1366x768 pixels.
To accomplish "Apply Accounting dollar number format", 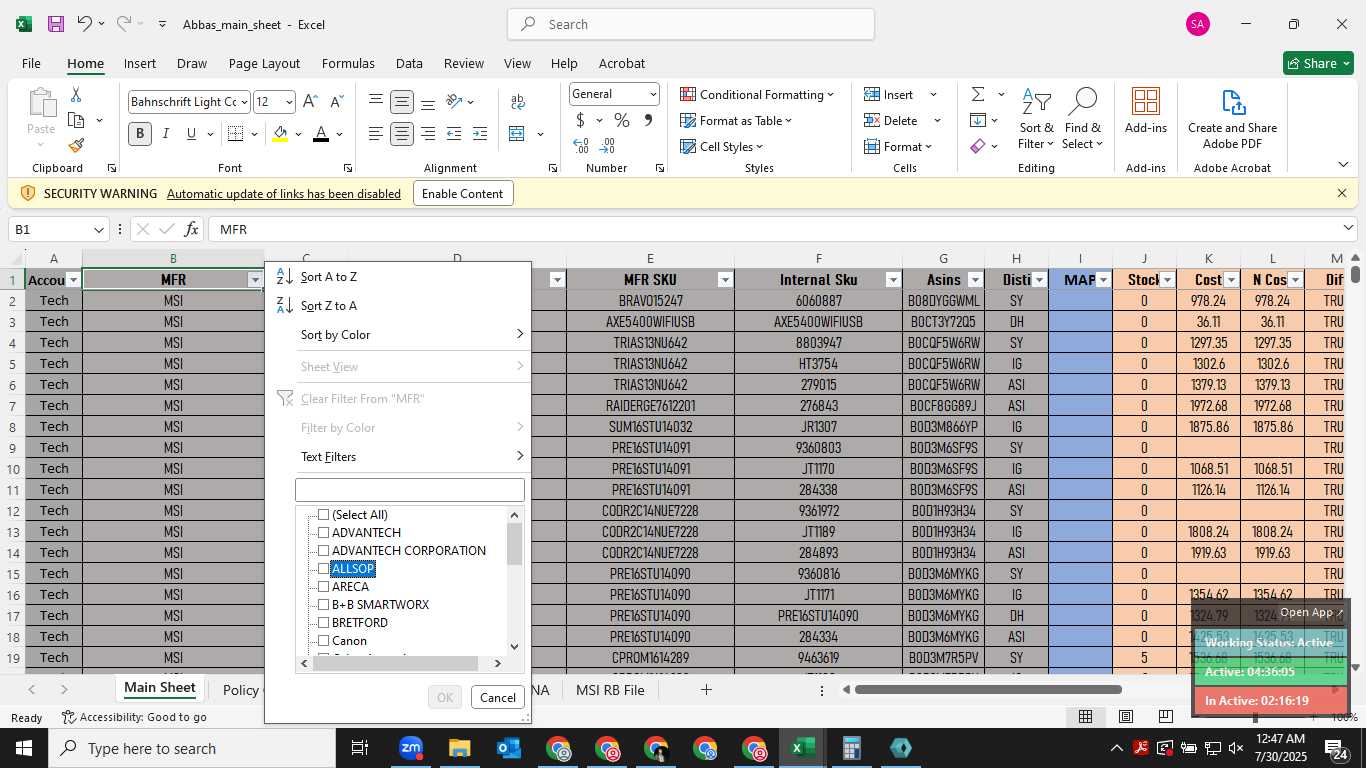I will pyautogui.click(x=580, y=120).
